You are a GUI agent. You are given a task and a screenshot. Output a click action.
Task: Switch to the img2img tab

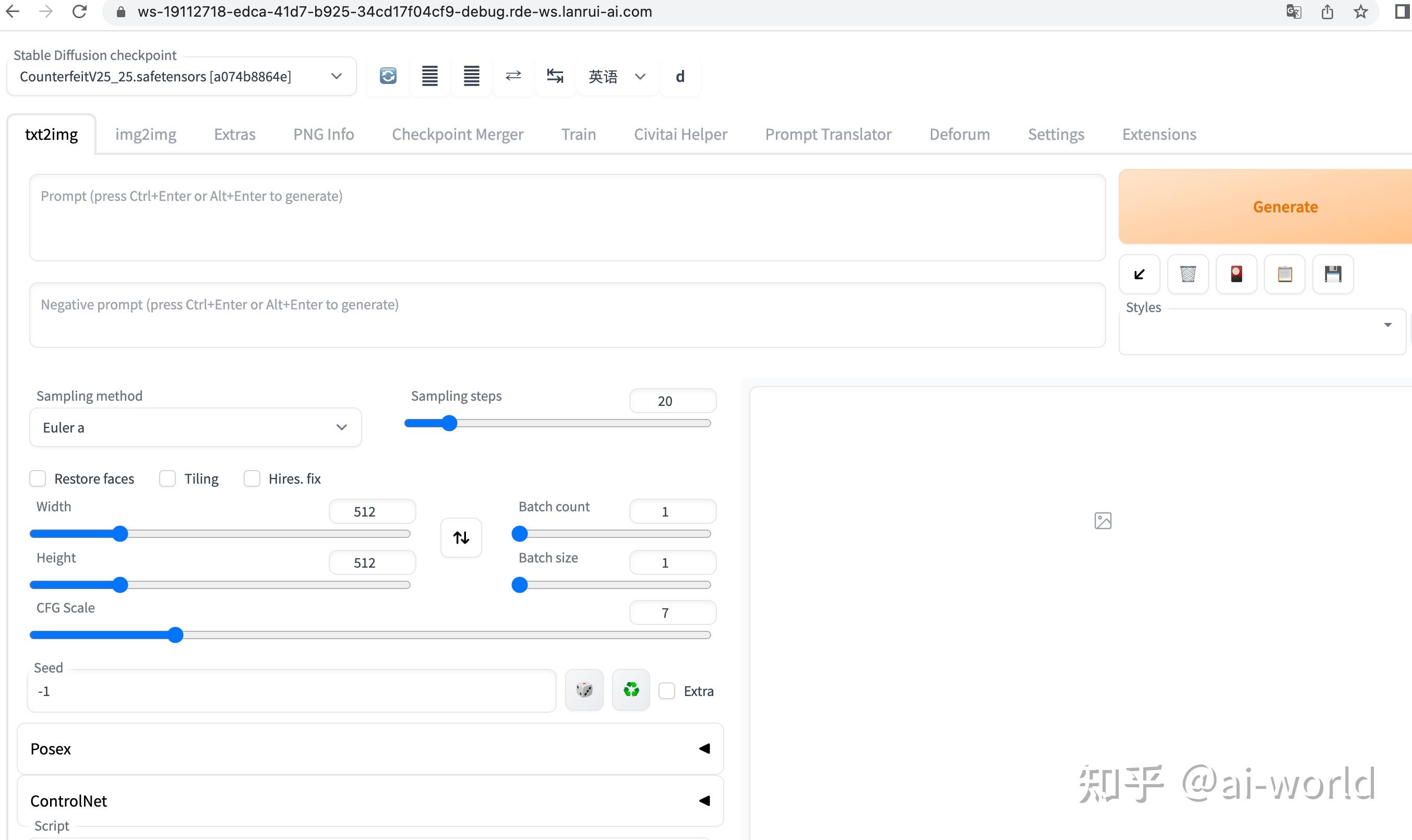point(146,134)
